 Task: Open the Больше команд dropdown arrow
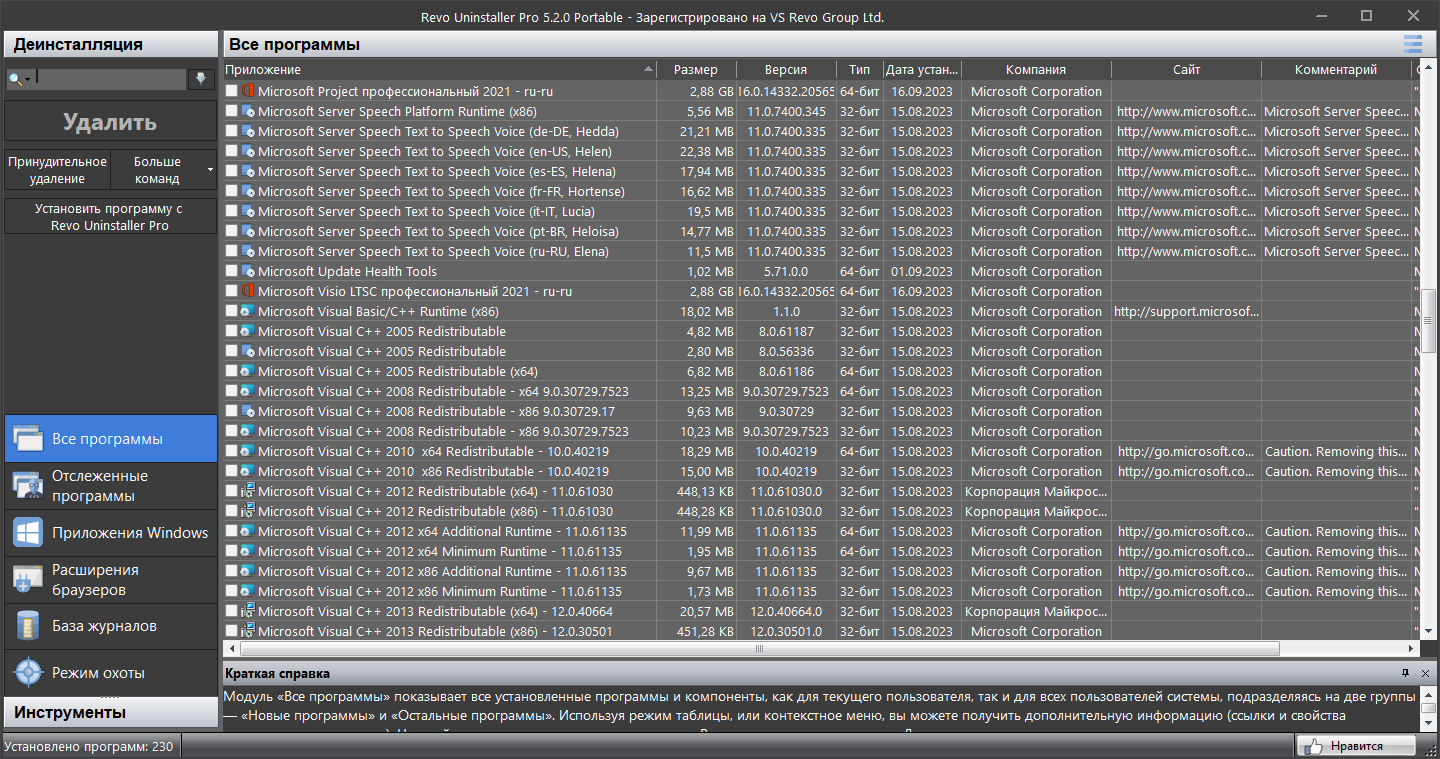pyautogui.click(x=210, y=169)
